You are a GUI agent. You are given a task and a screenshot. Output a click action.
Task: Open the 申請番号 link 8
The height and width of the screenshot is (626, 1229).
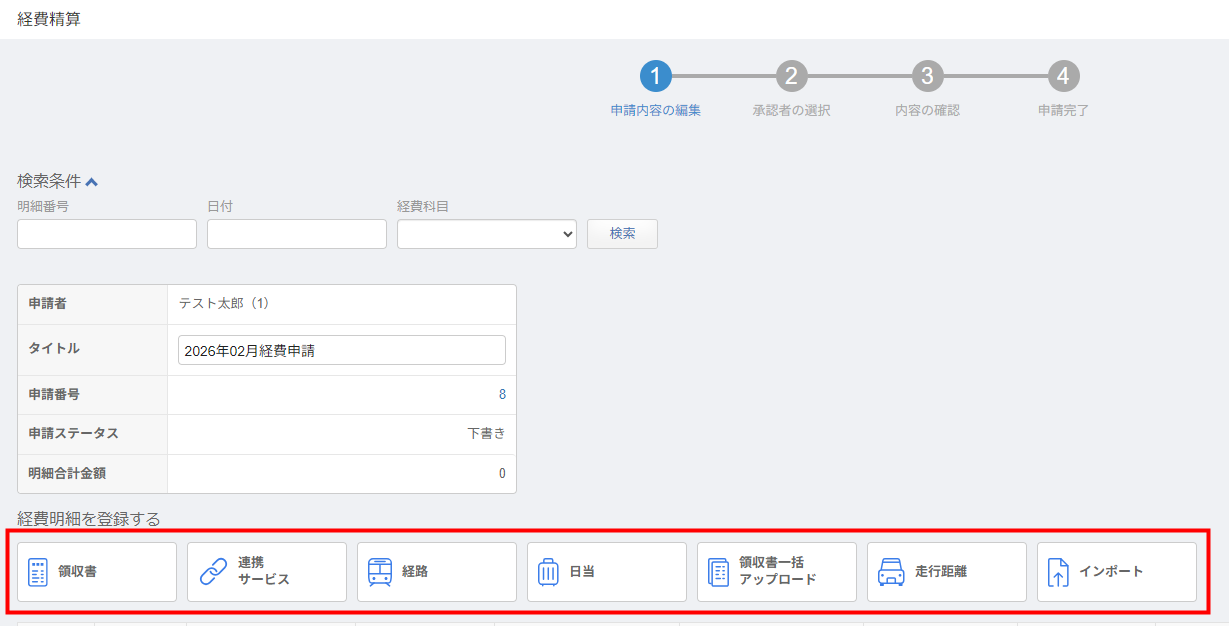[x=502, y=395]
